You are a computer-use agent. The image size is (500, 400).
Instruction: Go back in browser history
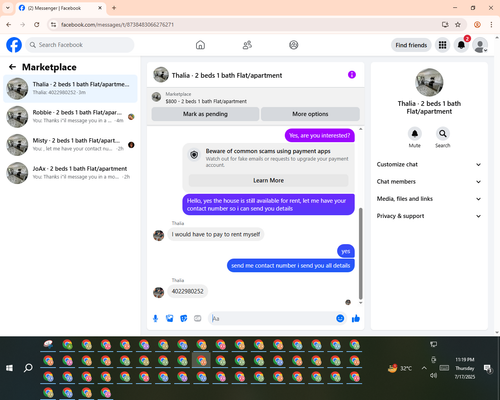pos(9,24)
